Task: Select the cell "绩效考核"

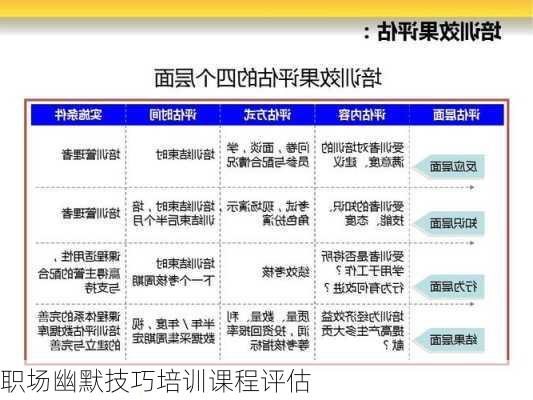Action: click(x=286, y=272)
